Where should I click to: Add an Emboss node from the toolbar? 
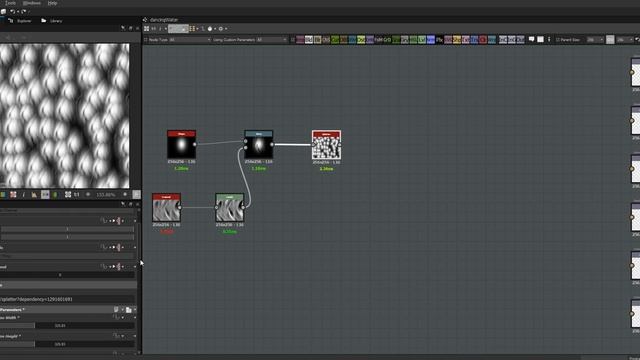[x=370, y=40]
